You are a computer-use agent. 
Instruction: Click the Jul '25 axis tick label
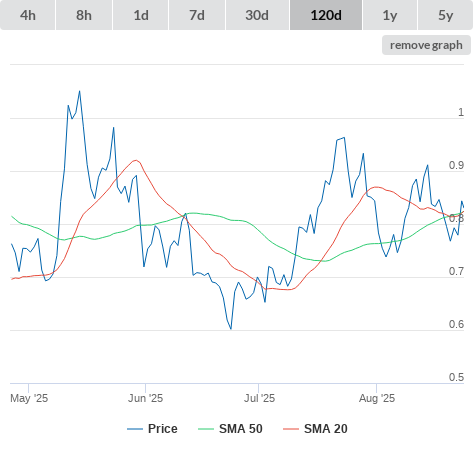tap(259, 398)
